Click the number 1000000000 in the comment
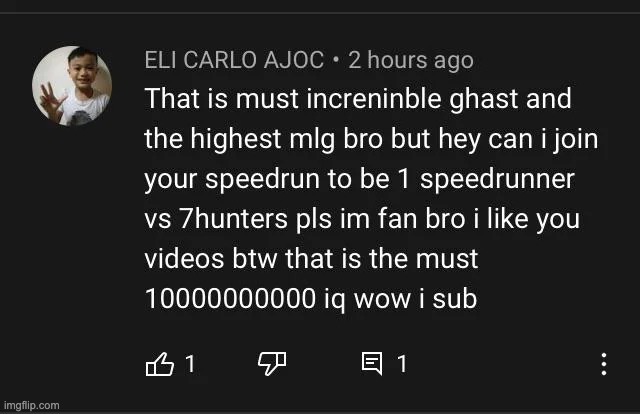The height and width of the screenshot is (414, 640). (x=230, y=298)
